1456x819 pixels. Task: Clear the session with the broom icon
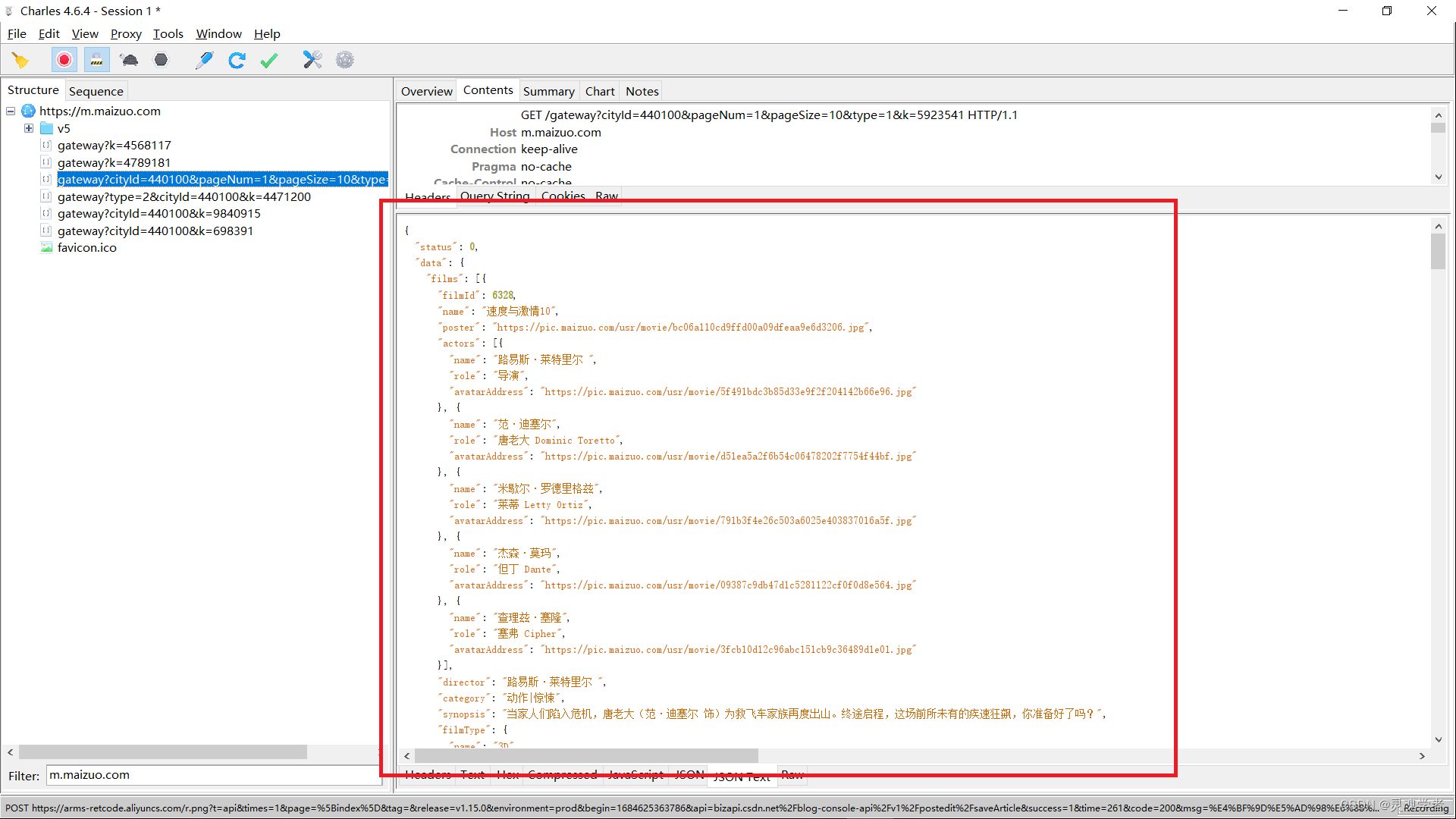20,60
